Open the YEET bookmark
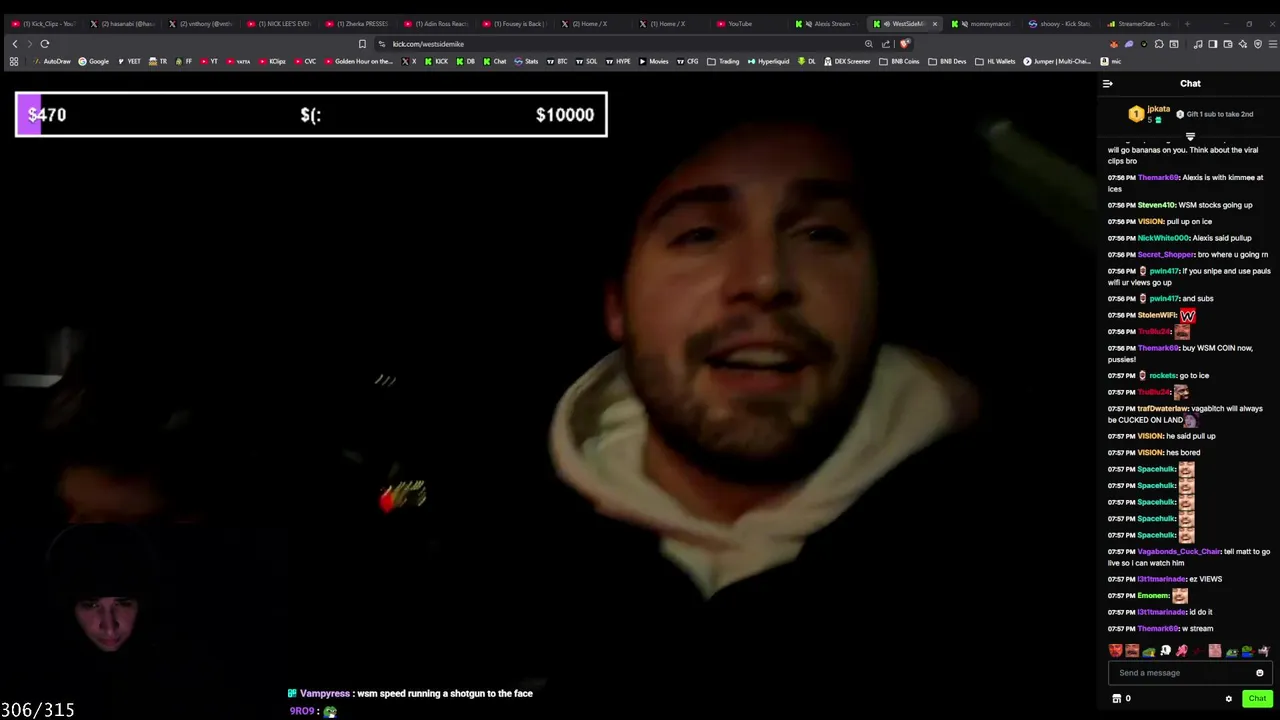Viewport: 1280px width, 720px height. [x=129, y=61]
